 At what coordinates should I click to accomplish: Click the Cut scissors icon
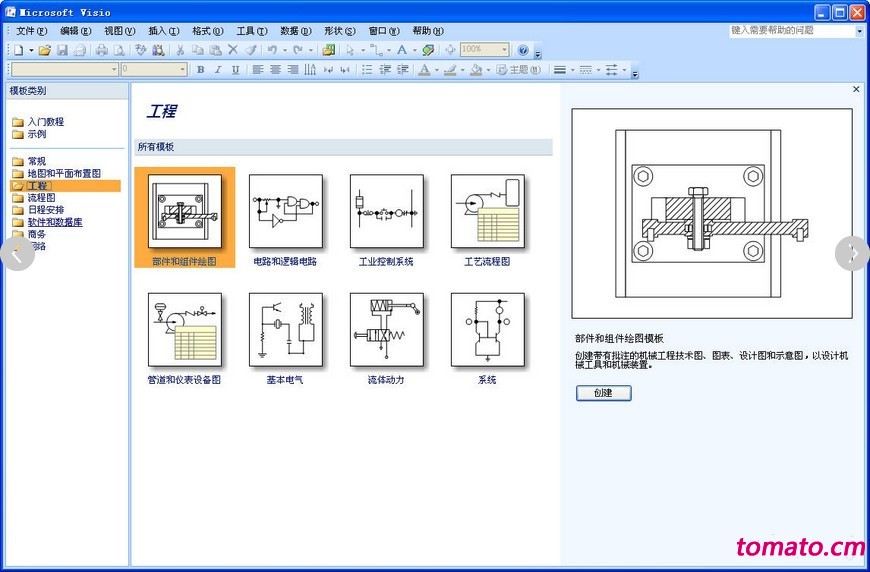180,50
